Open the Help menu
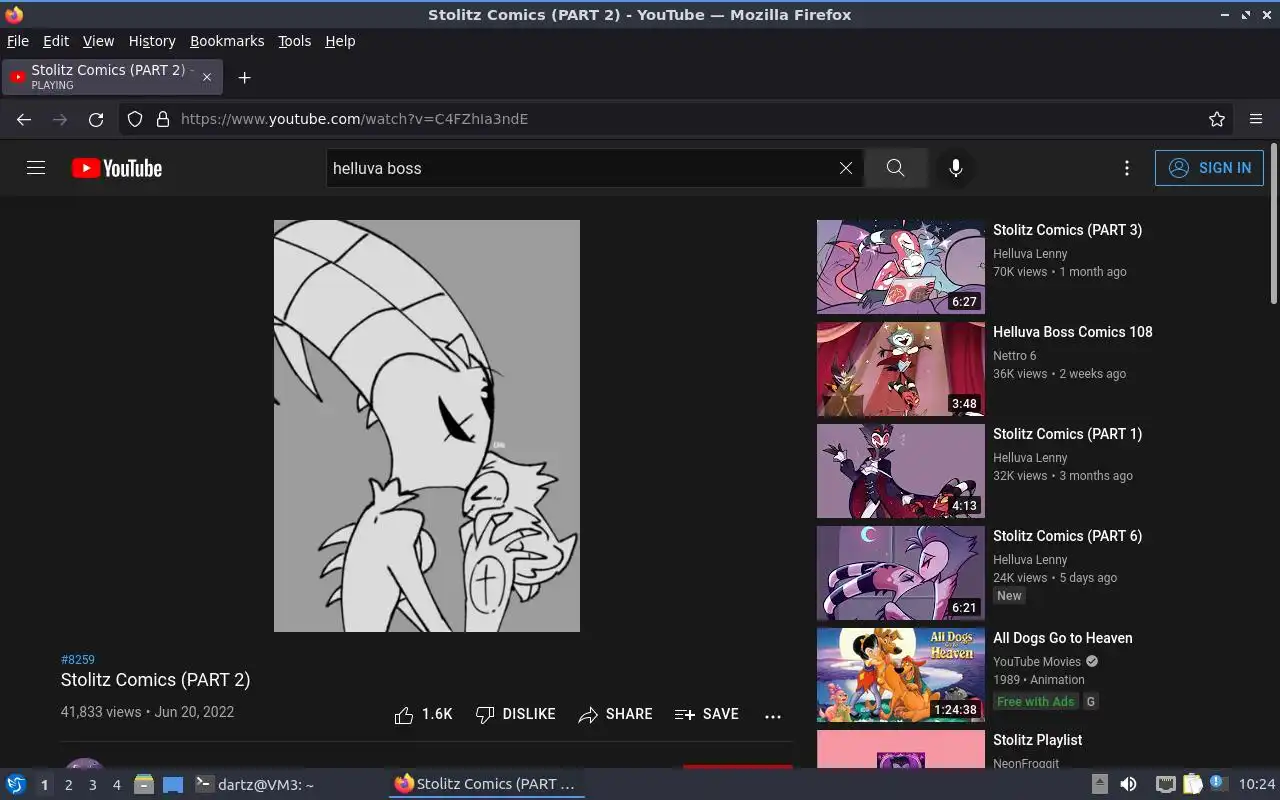The height and width of the screenshot is (800, 1280). (340, 41)
